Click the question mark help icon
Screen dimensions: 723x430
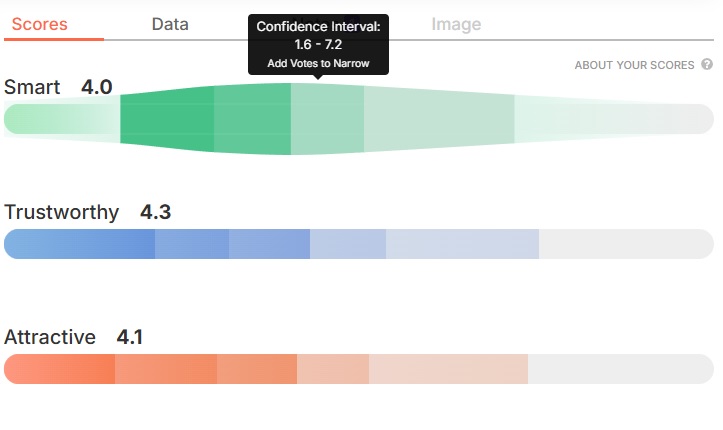[707, 65]
